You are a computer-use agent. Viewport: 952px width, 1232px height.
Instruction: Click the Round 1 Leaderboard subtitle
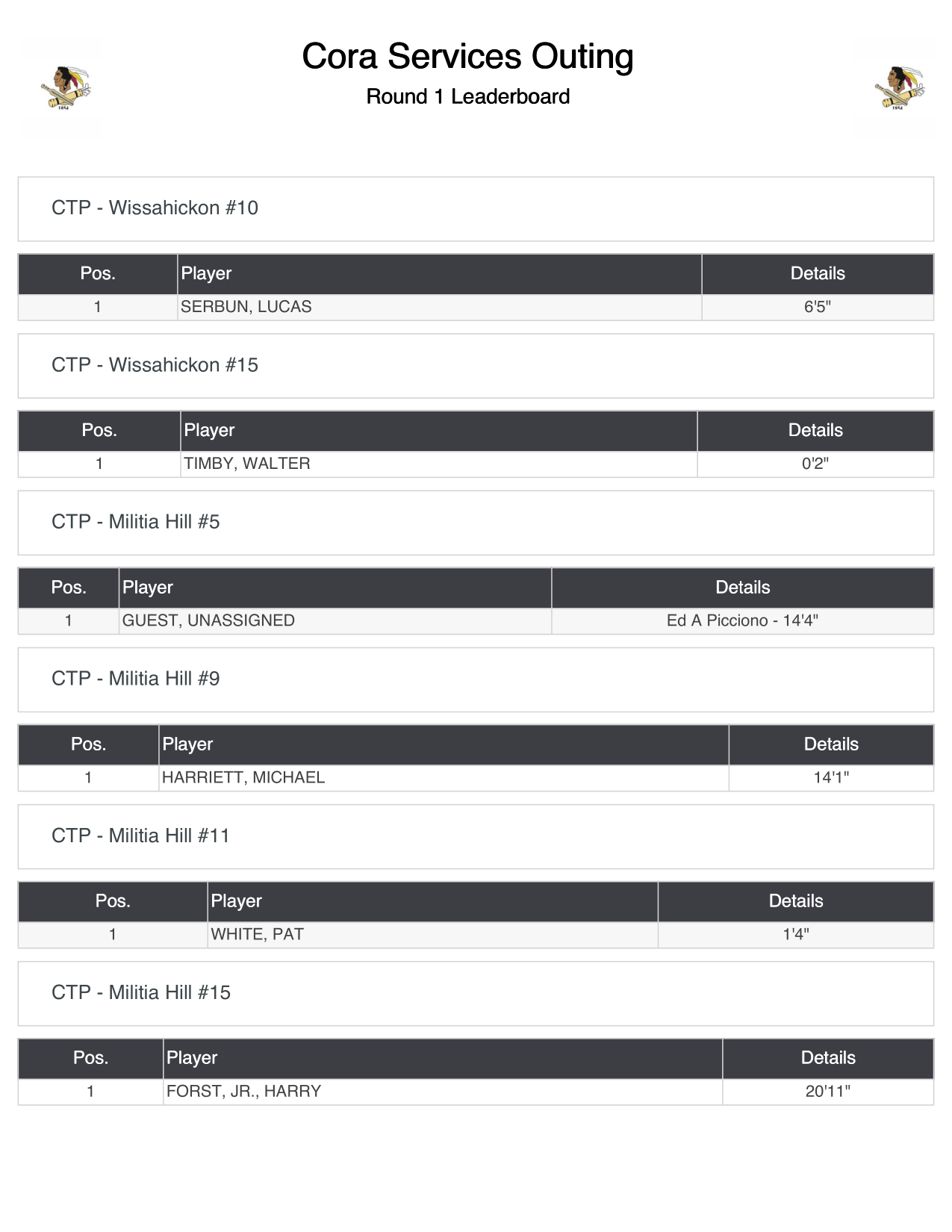[x=467, y=96]
